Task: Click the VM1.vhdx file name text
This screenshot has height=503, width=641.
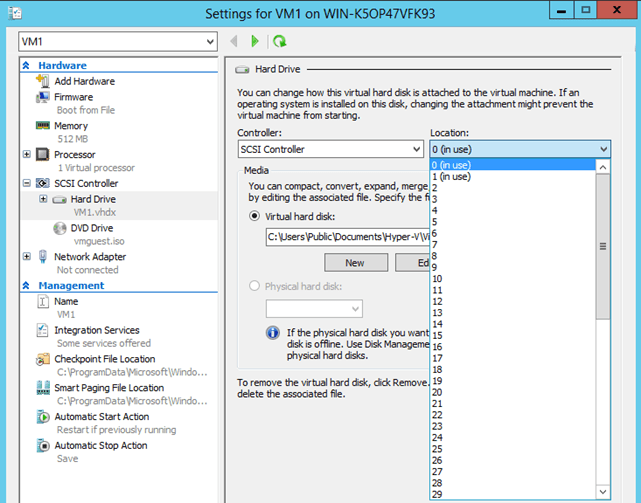Action: point(95,212)
